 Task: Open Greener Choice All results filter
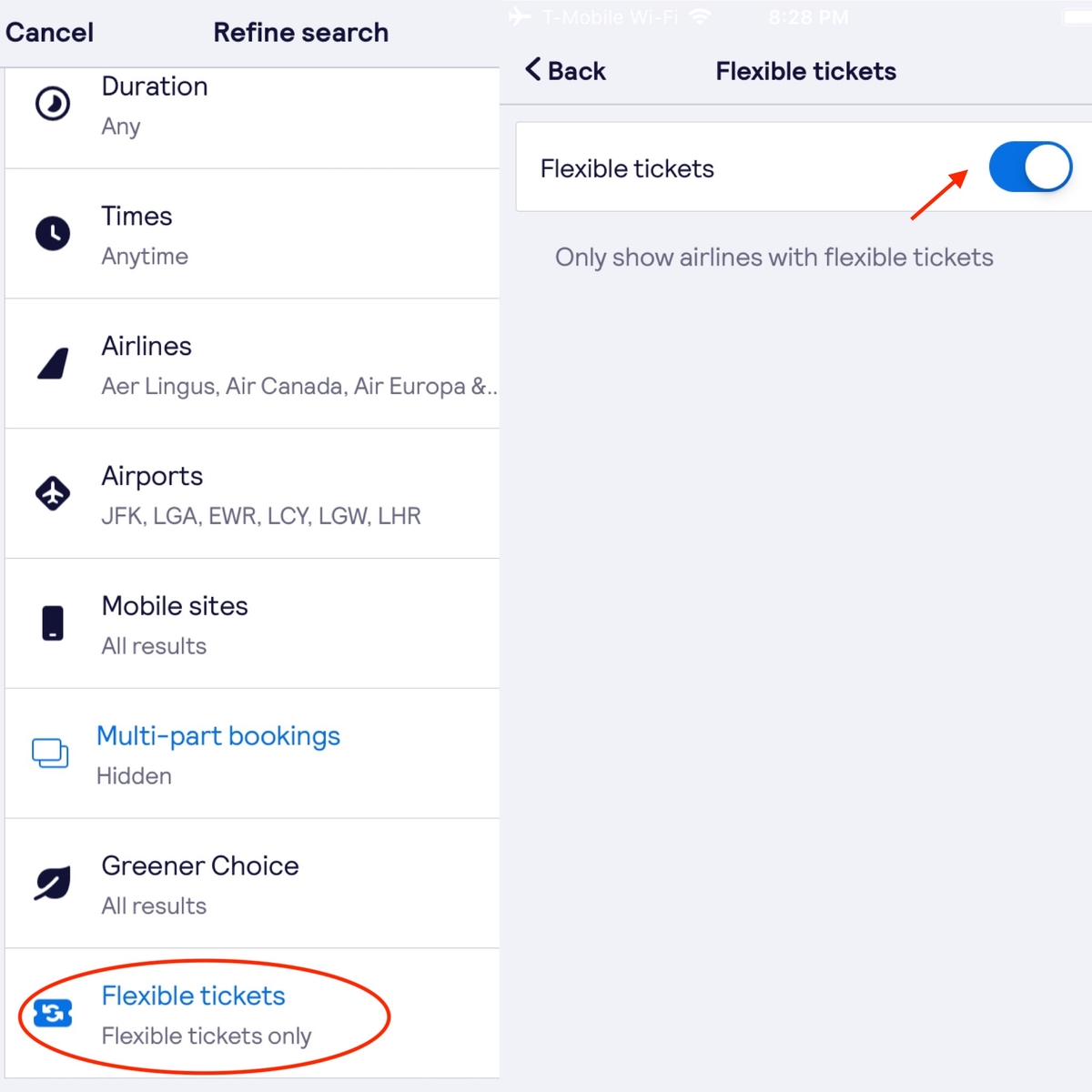tap(252, 884)
